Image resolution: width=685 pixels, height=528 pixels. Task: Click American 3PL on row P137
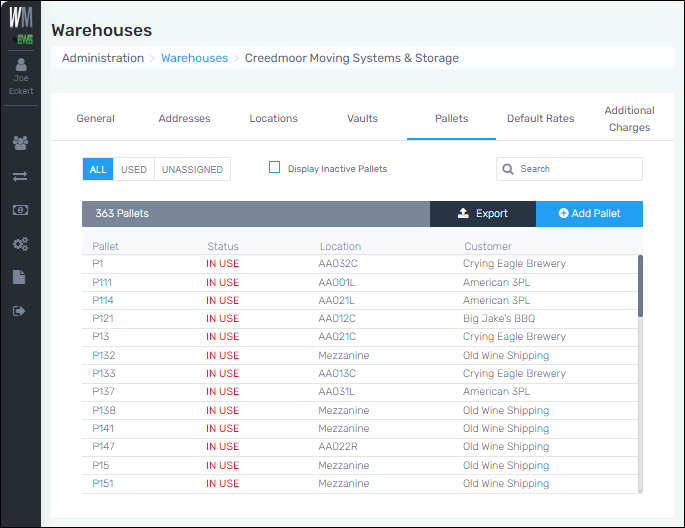[x=496, y=392]
